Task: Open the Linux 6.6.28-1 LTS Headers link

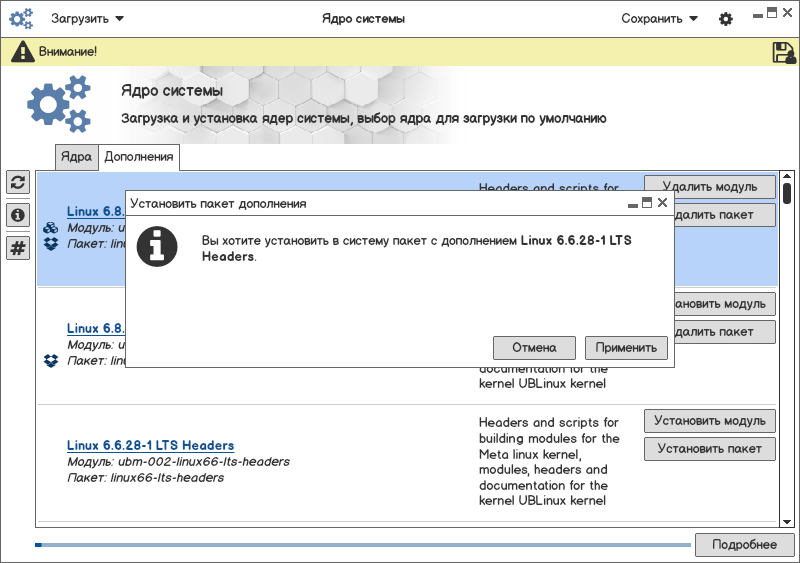Action: pos(150,445)
